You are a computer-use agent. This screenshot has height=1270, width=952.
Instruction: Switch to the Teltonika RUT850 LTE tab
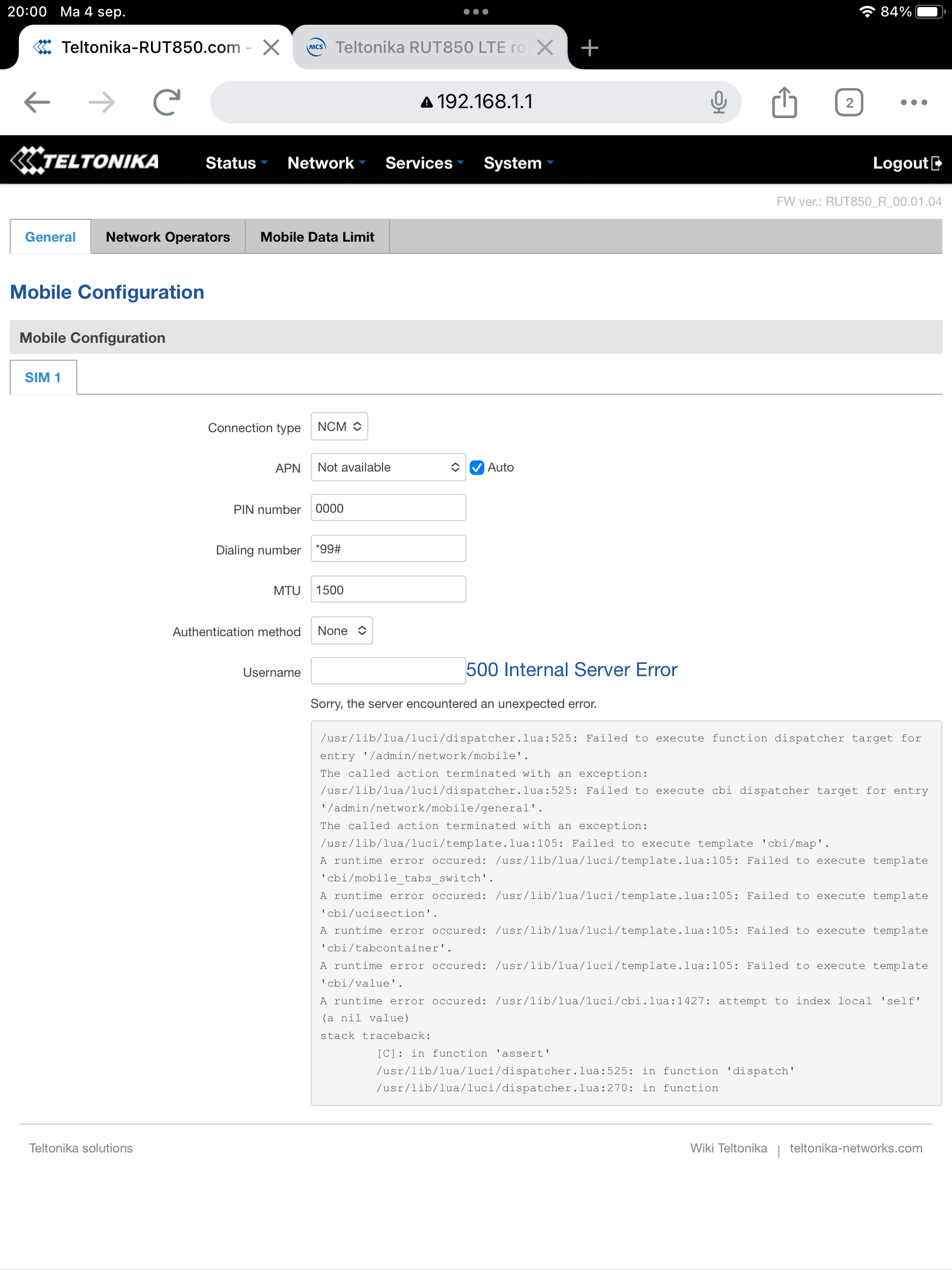pyautogui.click(x=429, y=48)
